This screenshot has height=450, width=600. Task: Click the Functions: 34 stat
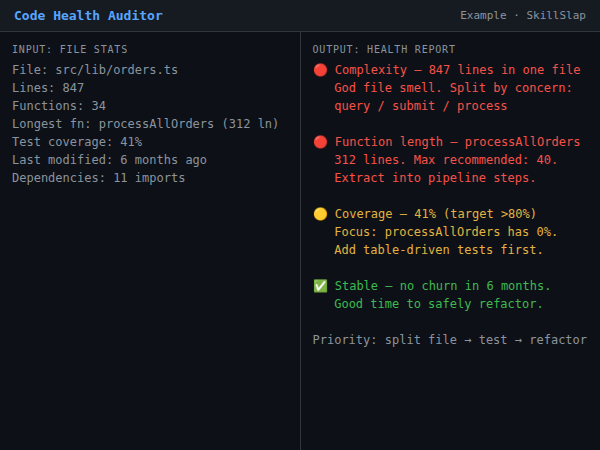click(59, 106)
